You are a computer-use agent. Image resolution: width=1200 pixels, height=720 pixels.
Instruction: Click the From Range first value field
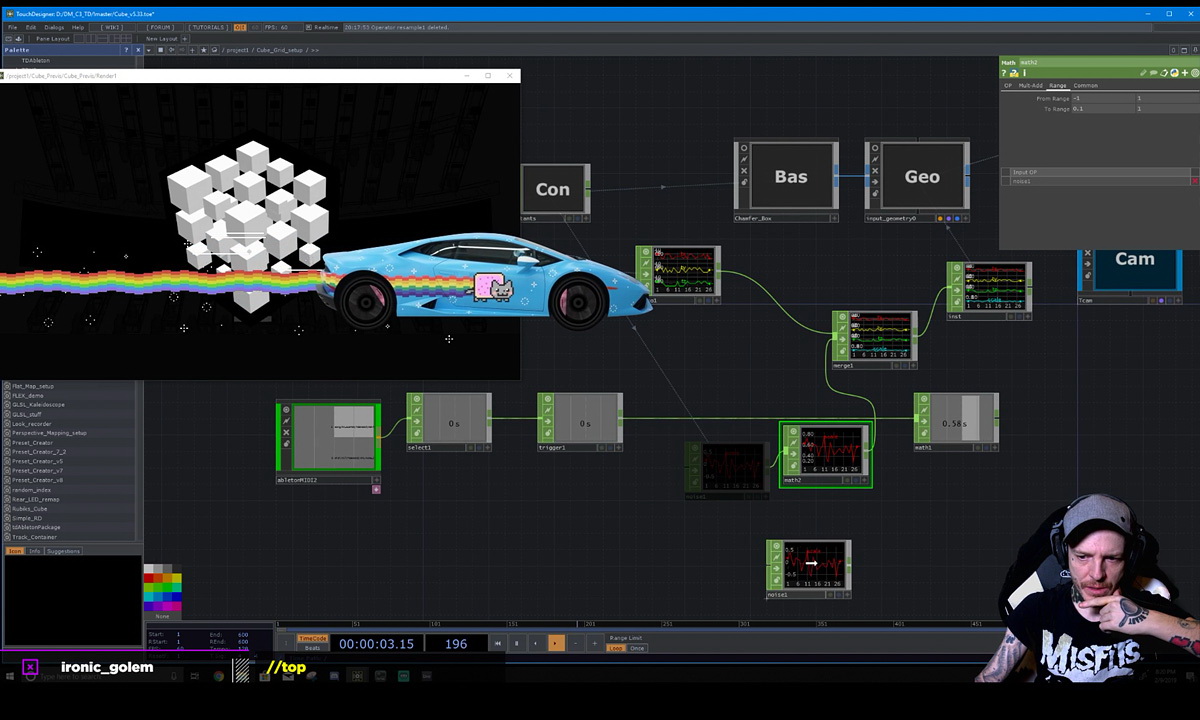click(1103, 98)
